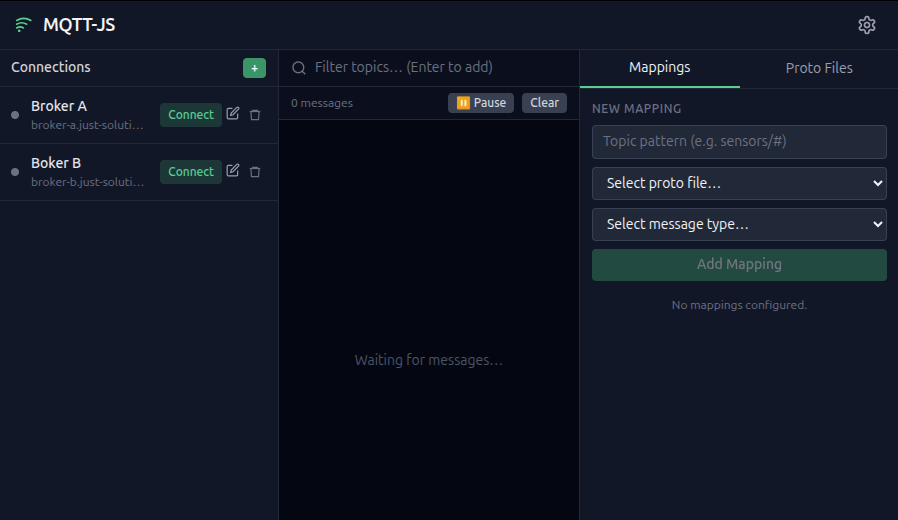
Task: Click the MQTT-JS wifi logo icon
Action: (x=23, y=25)
